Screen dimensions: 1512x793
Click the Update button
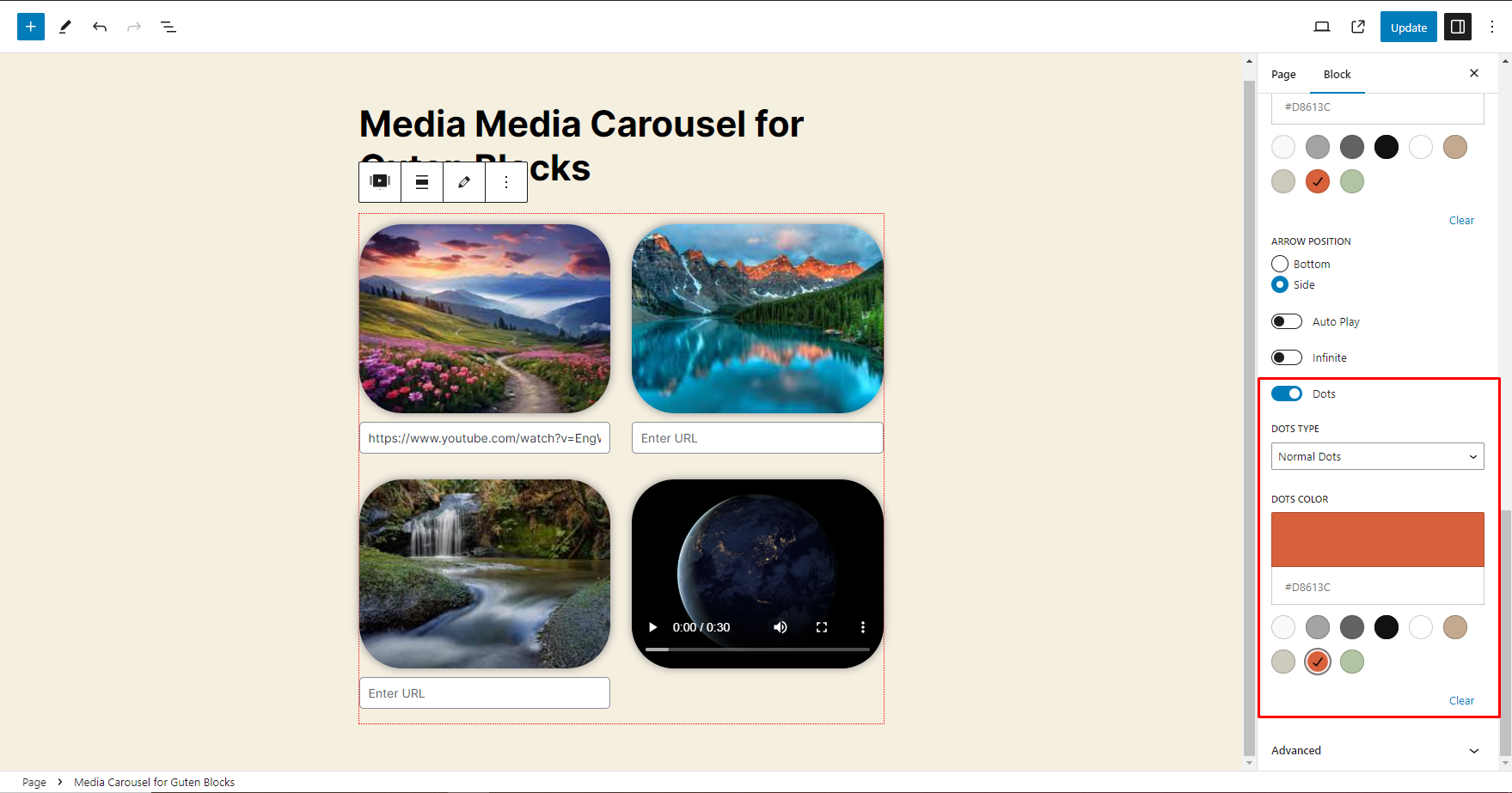1409,27
